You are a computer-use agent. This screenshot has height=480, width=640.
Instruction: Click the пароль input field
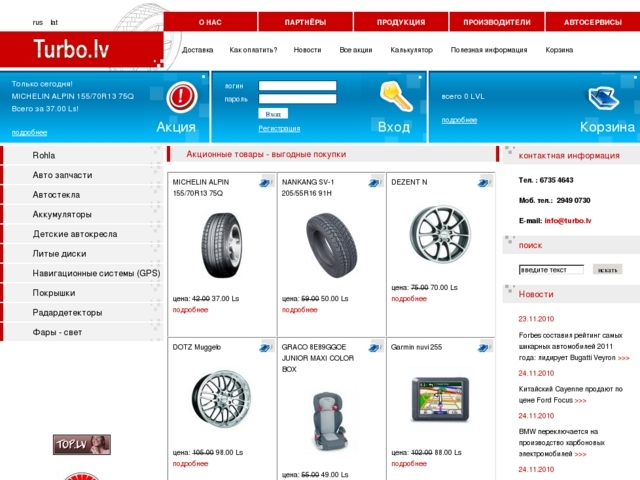coord(298,99)
